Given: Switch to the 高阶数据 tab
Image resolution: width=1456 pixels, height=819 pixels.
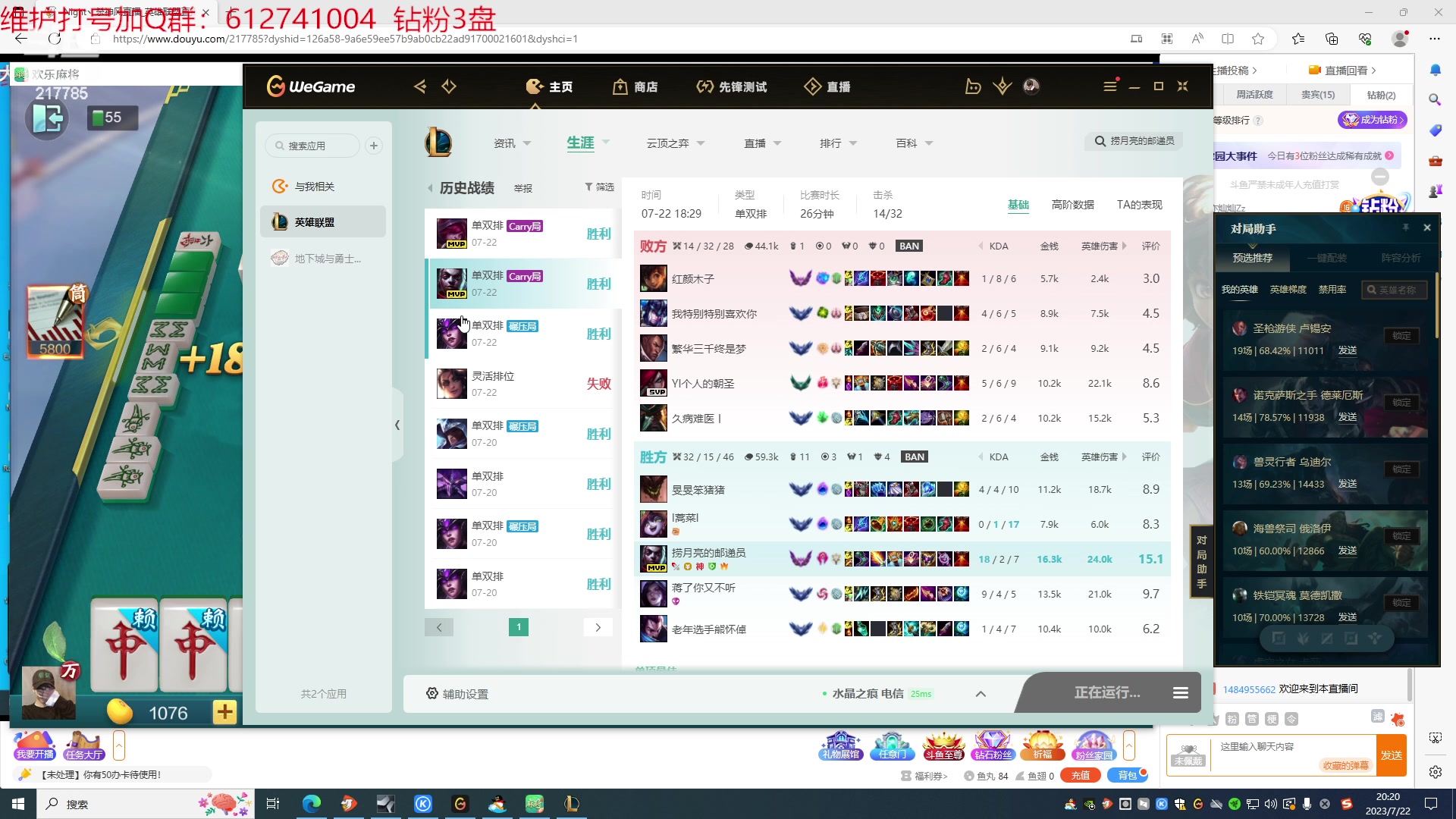Looking at the screenshot, I should pyautogui.click(x=1073, y=205).
